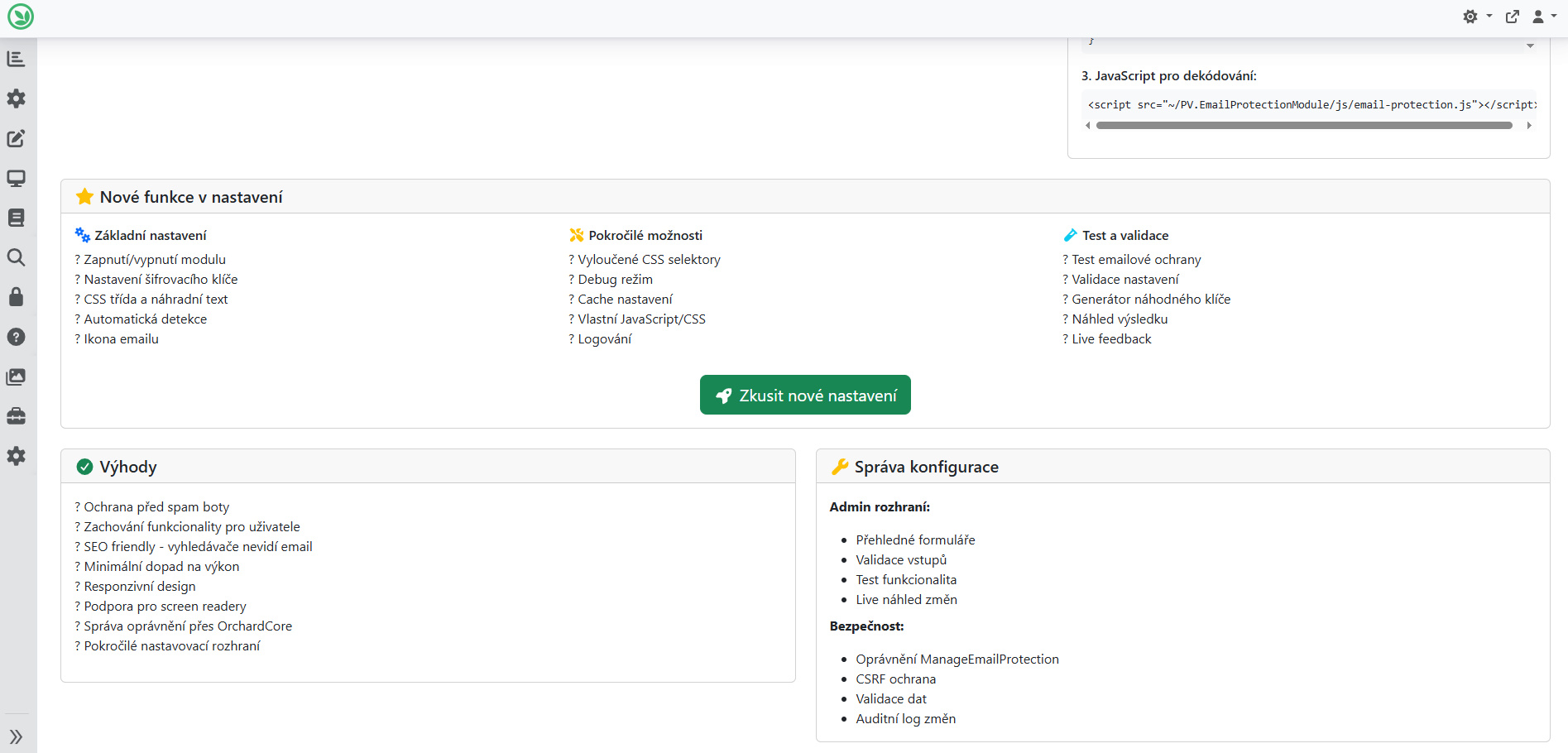1568x753 pixels.
Task: Open the top gear configuration sidebar icon
Action: pos(16,98)
